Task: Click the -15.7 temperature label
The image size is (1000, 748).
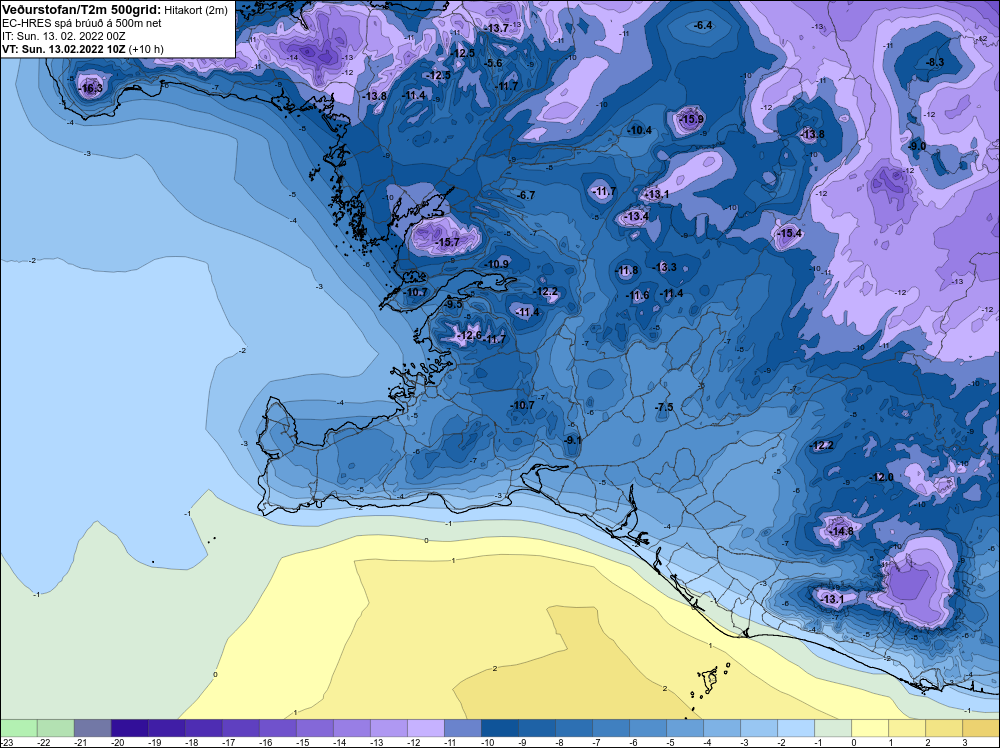Action: (447, 242)
